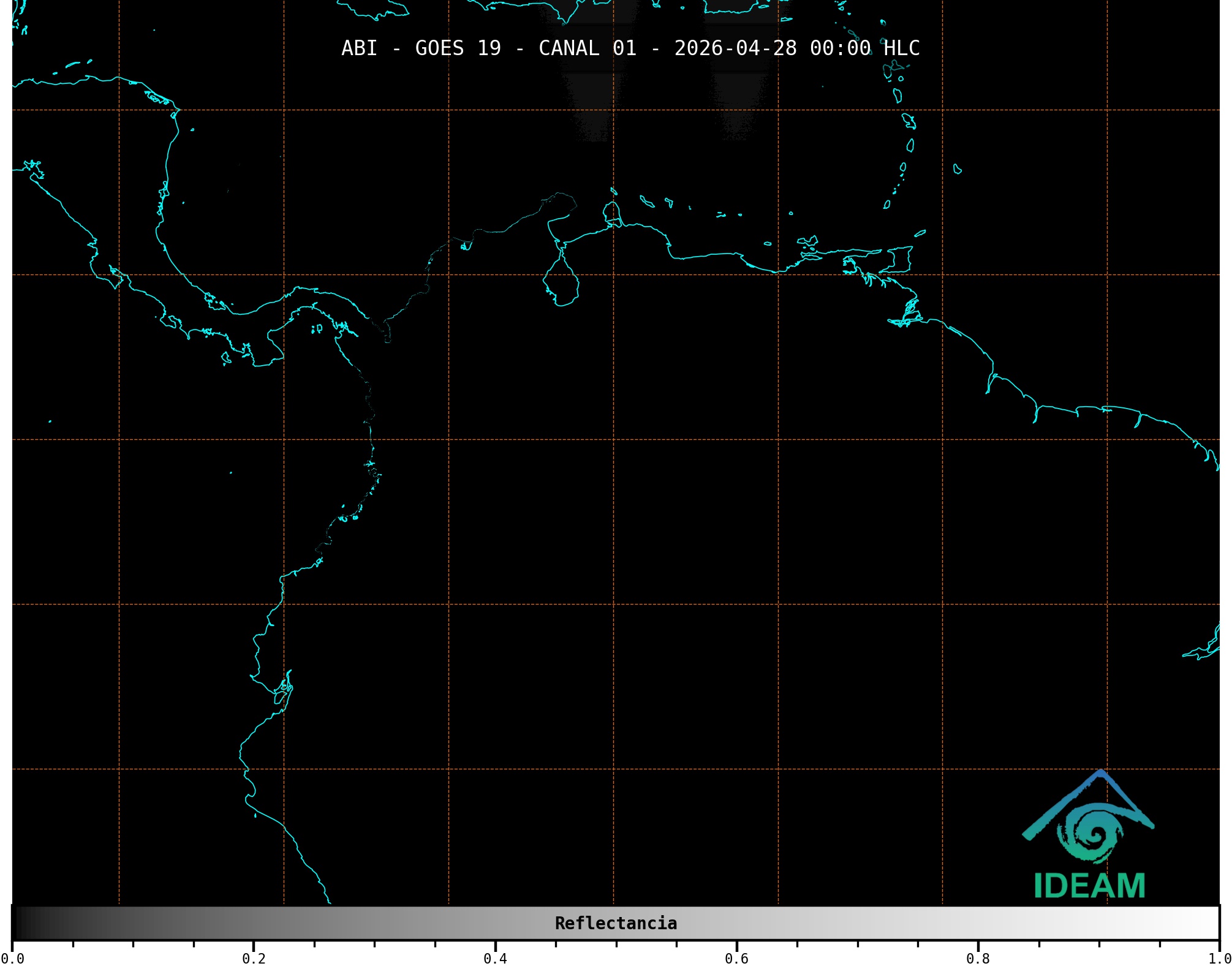Click the dark left end of the colorbar
Viewport: 1232px width, 966px height.
(25, 923)
